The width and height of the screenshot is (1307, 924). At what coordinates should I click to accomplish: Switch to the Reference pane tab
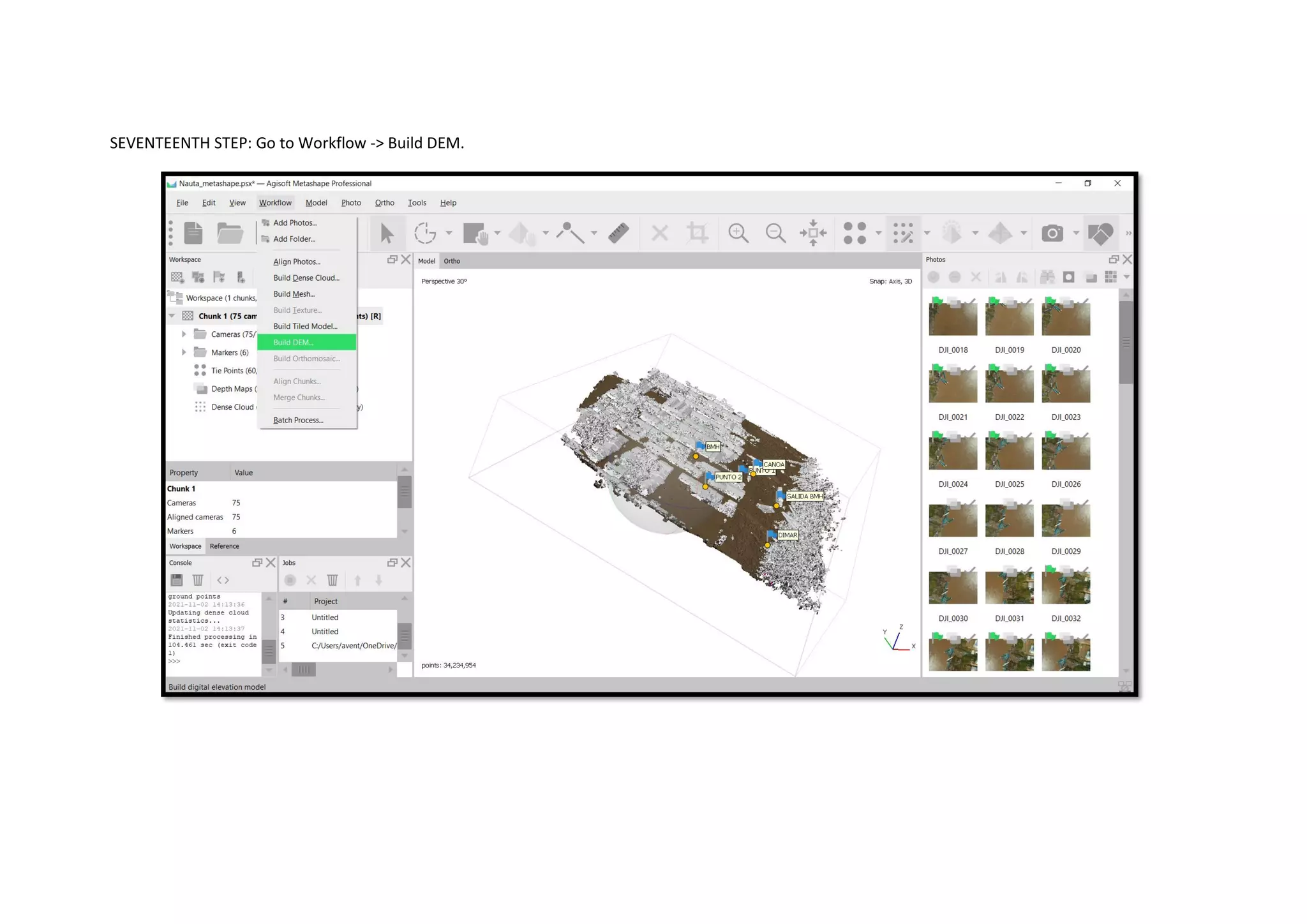[x=224, y=546]
